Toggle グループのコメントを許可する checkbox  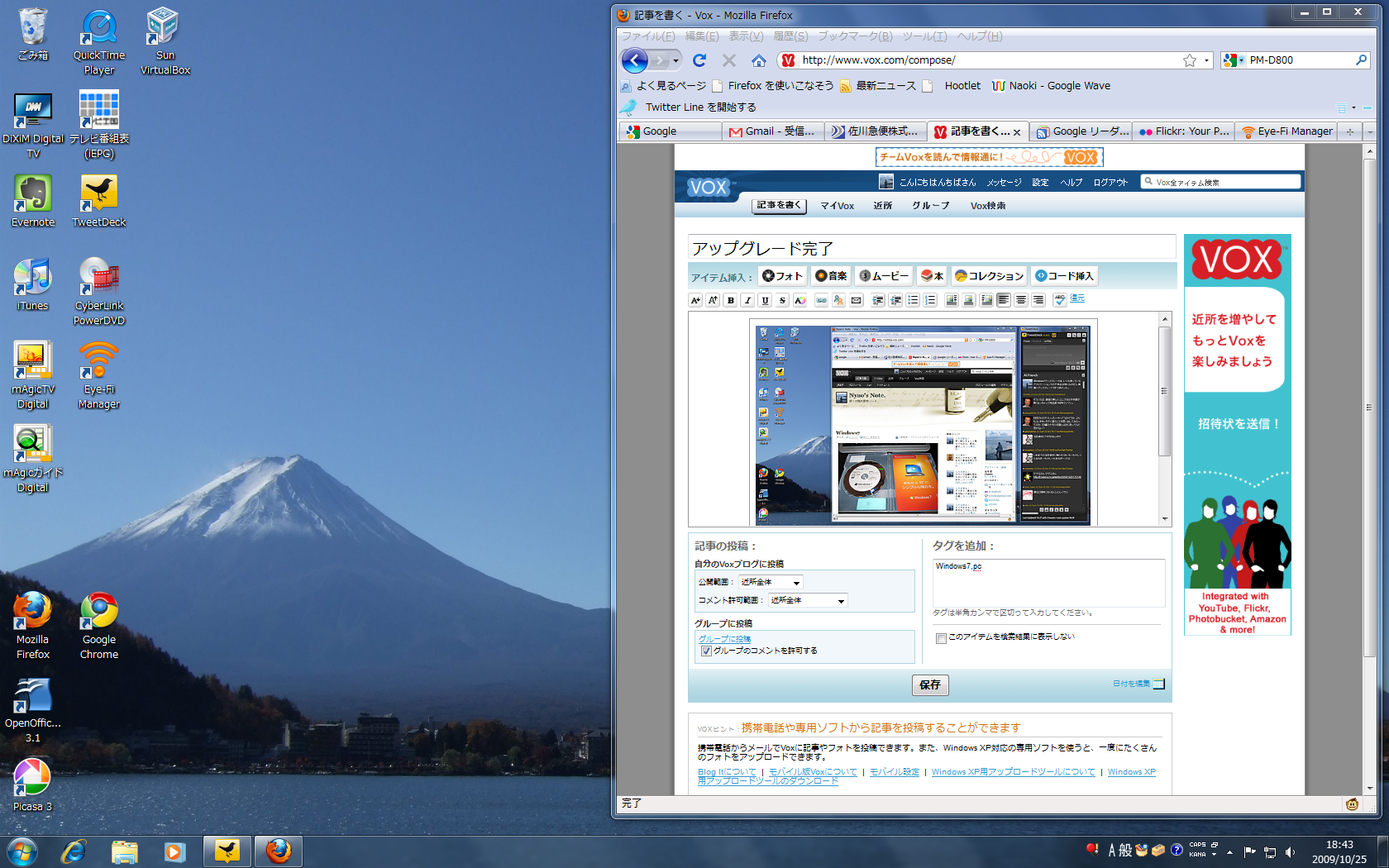(706, 651)
